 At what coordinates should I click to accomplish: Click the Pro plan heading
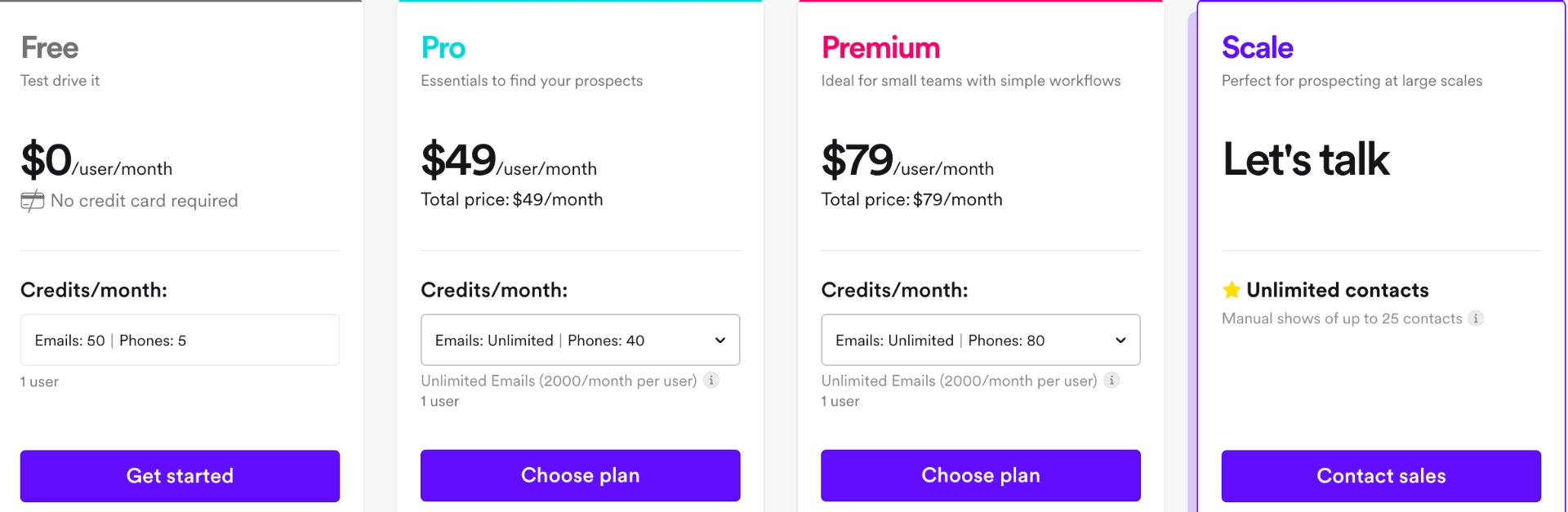click(443, 47)
